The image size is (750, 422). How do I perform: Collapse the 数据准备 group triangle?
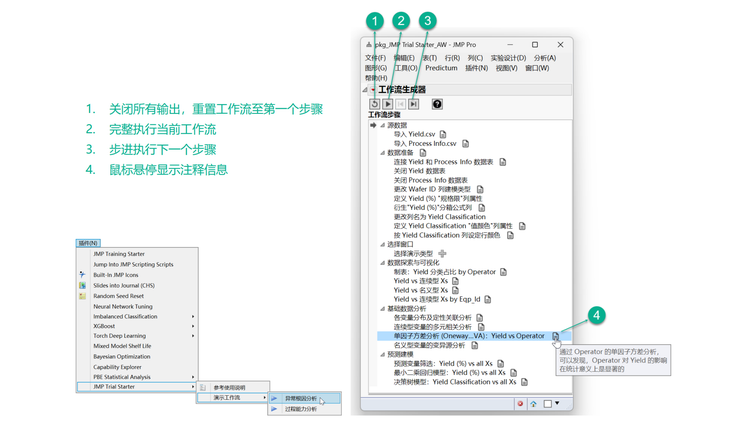click(383, 153)
